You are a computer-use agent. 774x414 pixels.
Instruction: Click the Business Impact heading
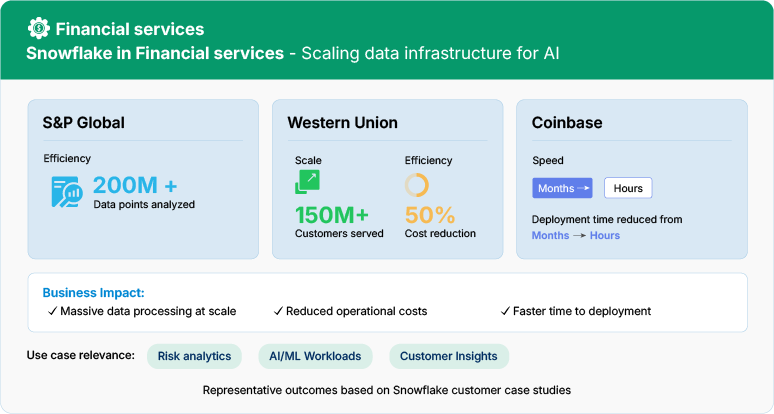coord(93,293)
